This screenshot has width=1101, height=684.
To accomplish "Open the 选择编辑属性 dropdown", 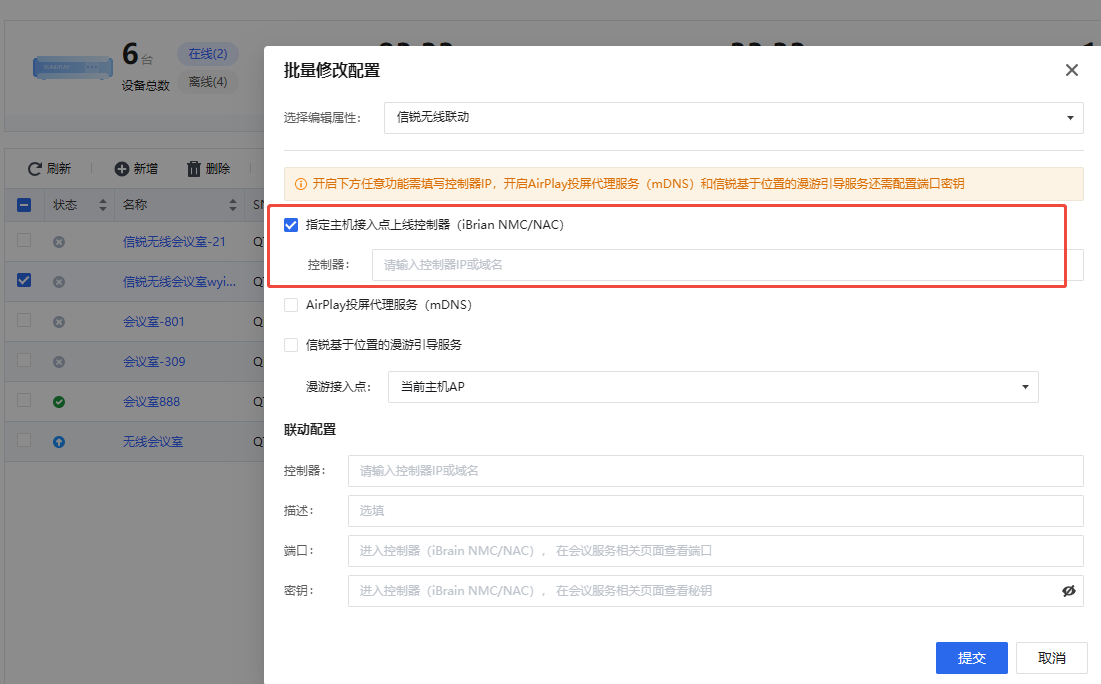I will click(x=733, y=117).
